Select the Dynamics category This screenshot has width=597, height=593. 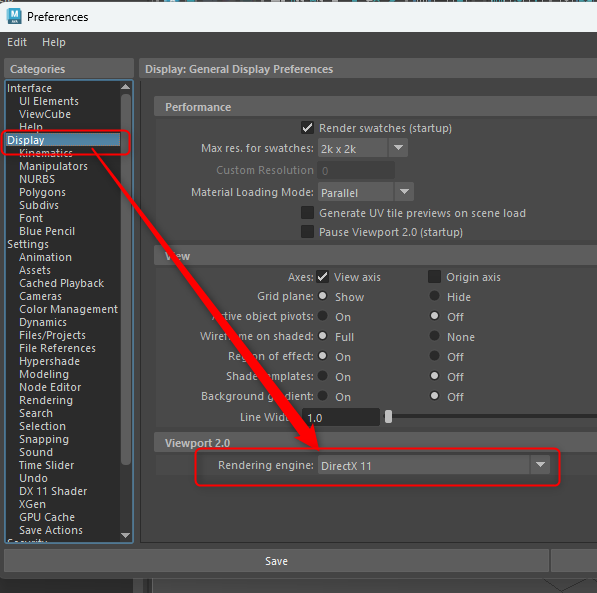(43, 322)
